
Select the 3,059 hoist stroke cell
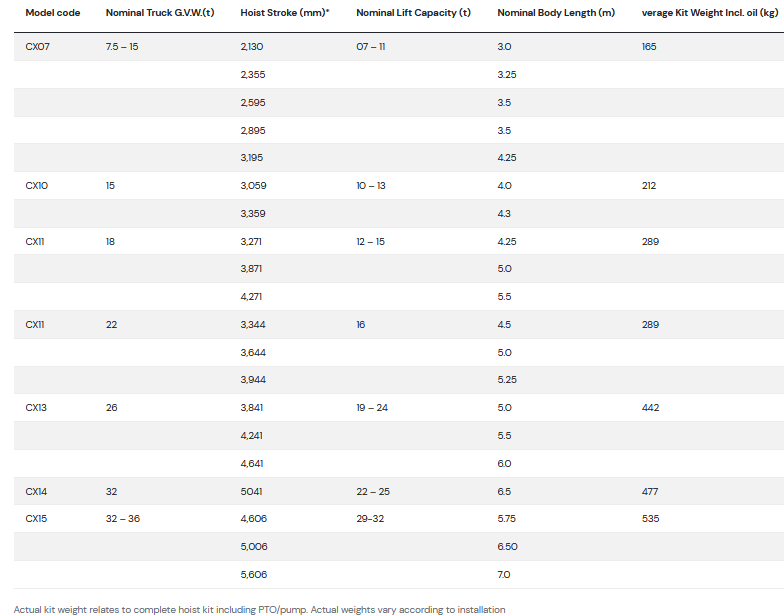[x=253, y=186]
